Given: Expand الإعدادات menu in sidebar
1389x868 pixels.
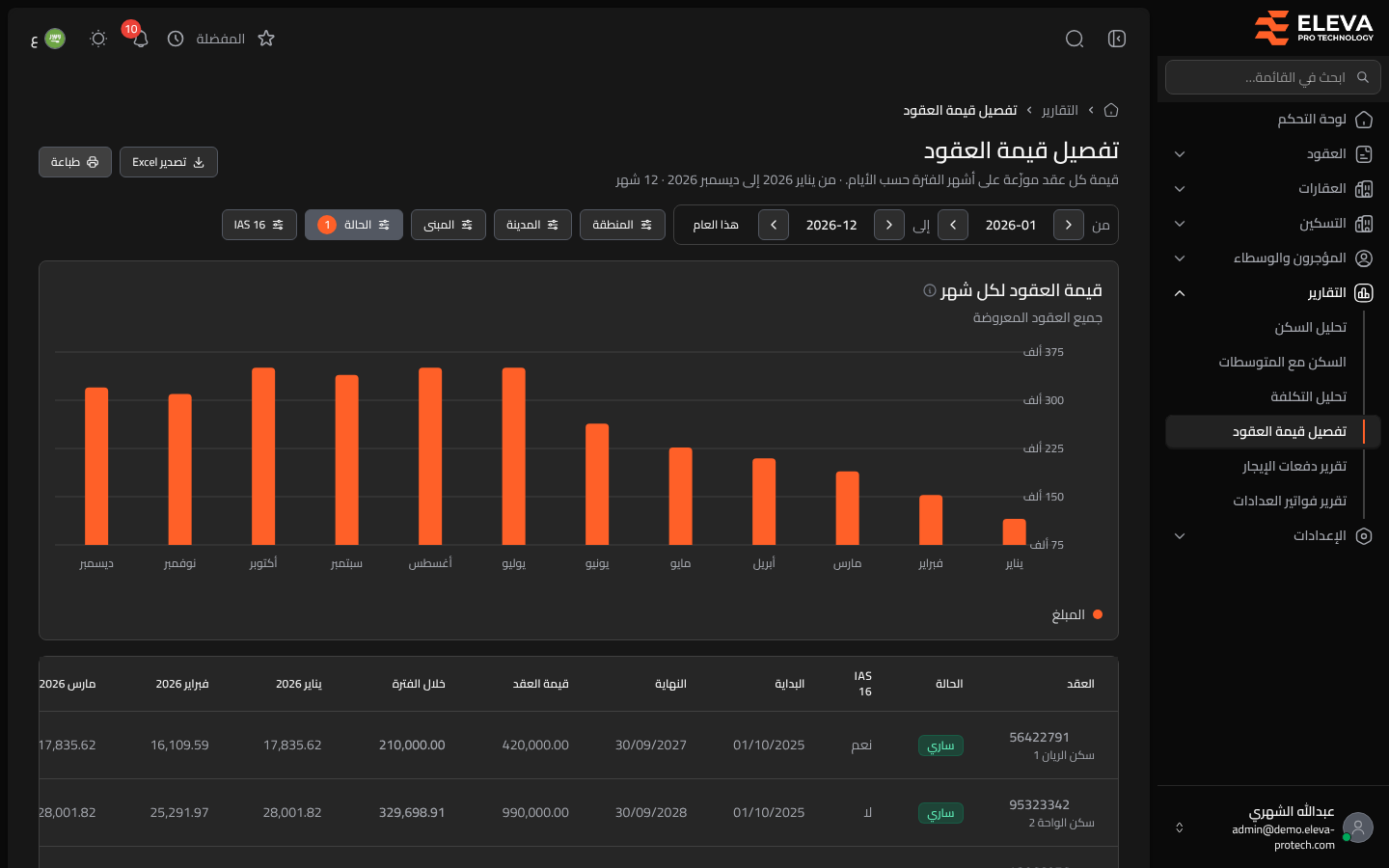Looking at the screenshot, I should [x=1269, y=535].
